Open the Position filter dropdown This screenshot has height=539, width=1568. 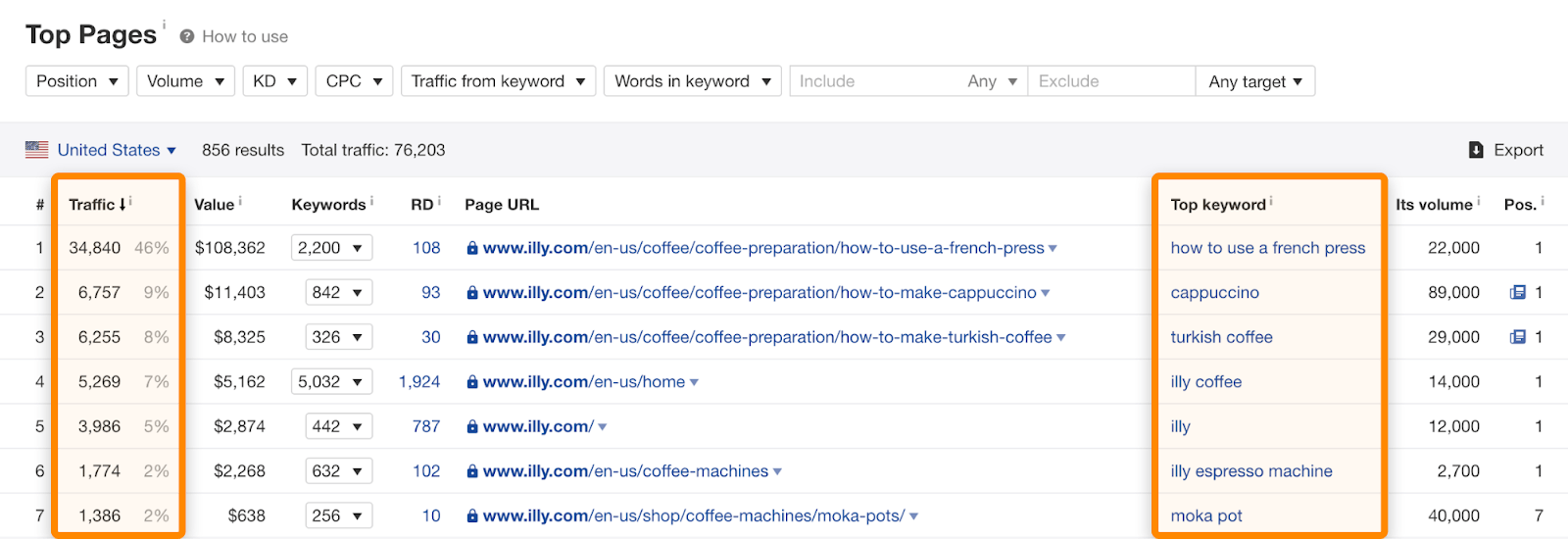[77, 81]
